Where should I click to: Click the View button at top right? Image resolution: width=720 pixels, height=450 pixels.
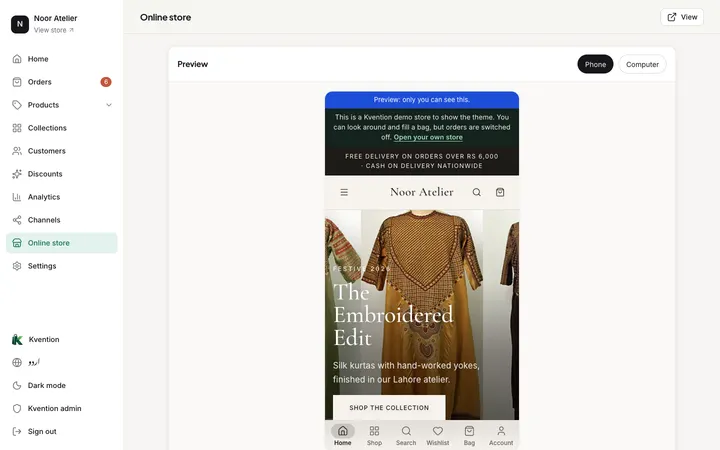tap(682, 17)
